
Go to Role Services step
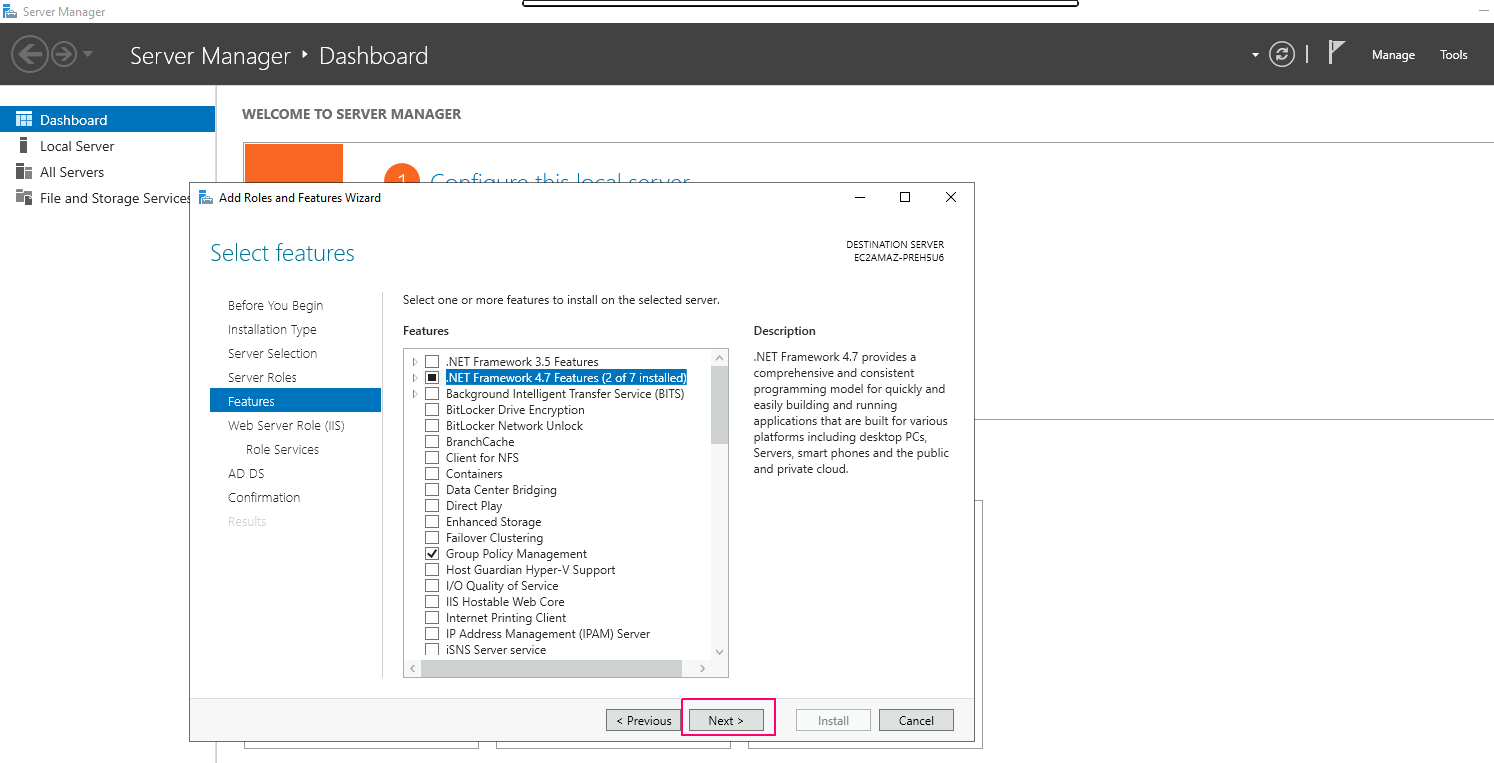point(282,449)
